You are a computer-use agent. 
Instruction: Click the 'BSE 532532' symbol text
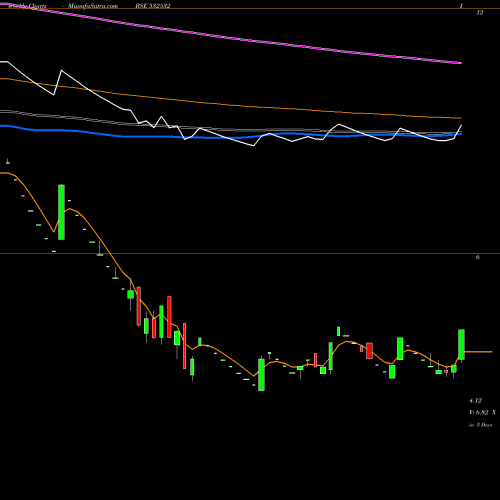[x=153, y=6]
